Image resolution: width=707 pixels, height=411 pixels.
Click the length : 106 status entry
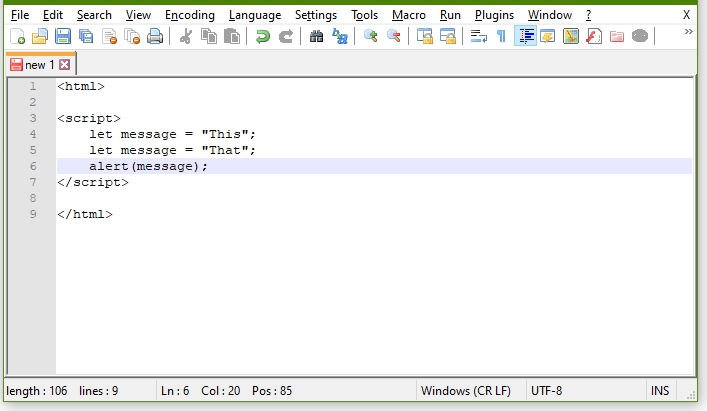pos(37,391)
